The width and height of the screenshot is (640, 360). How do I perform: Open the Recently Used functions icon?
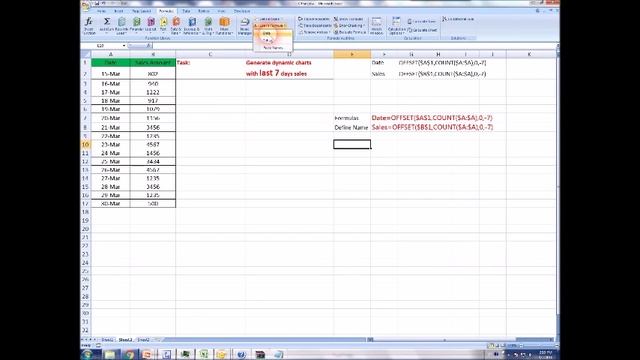(121, 25)
